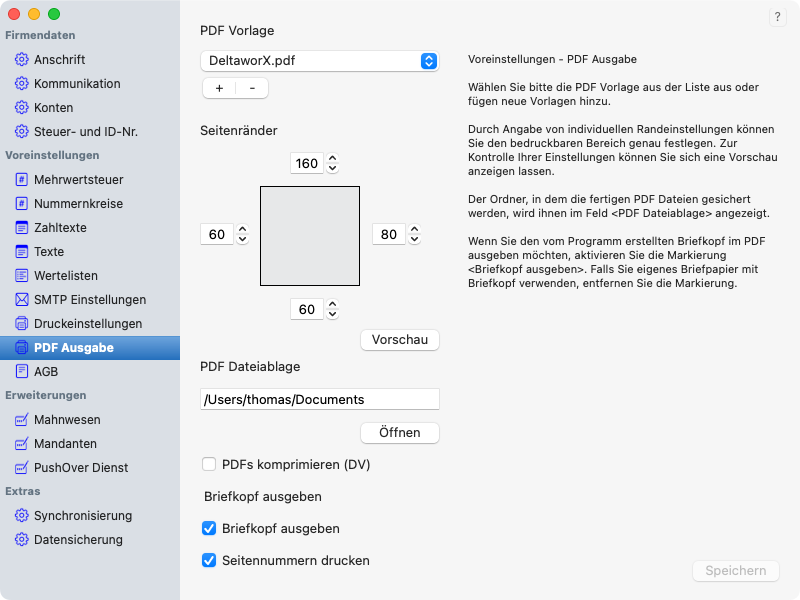This screenshot has height=600, width=800.
Task: Click the gear icon next to Anschrift
Action: (21, 60)
